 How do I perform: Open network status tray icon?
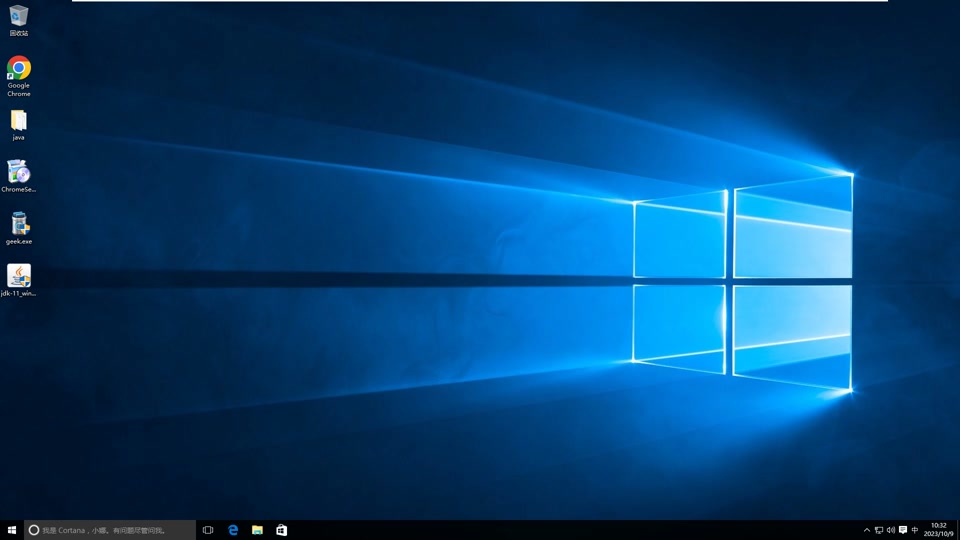[x=879, y=530]
